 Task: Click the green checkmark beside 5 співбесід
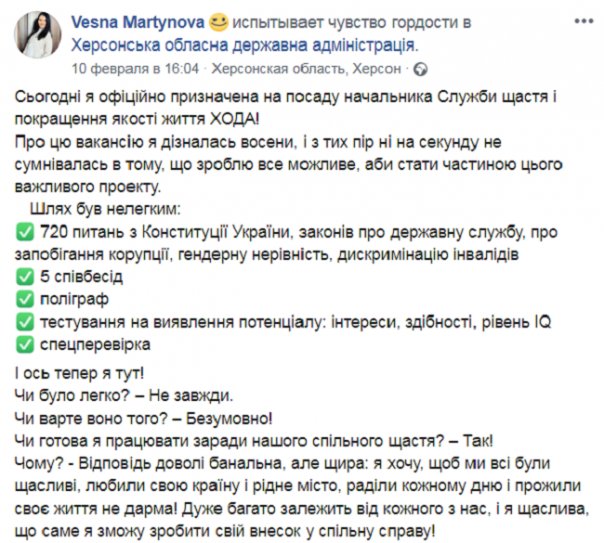pyautogui.click(x=26, y=277)
